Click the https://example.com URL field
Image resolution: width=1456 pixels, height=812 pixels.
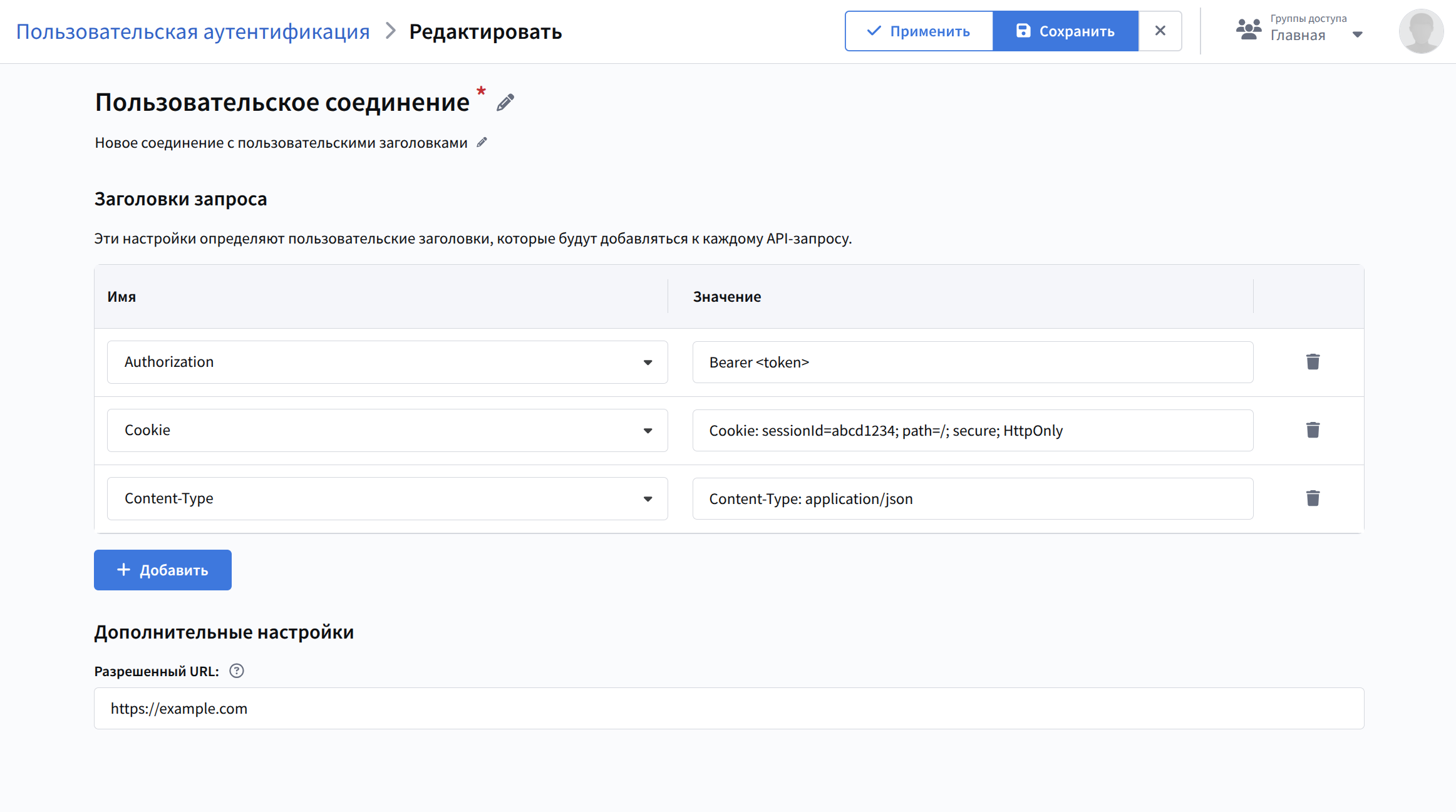[728, 708]
